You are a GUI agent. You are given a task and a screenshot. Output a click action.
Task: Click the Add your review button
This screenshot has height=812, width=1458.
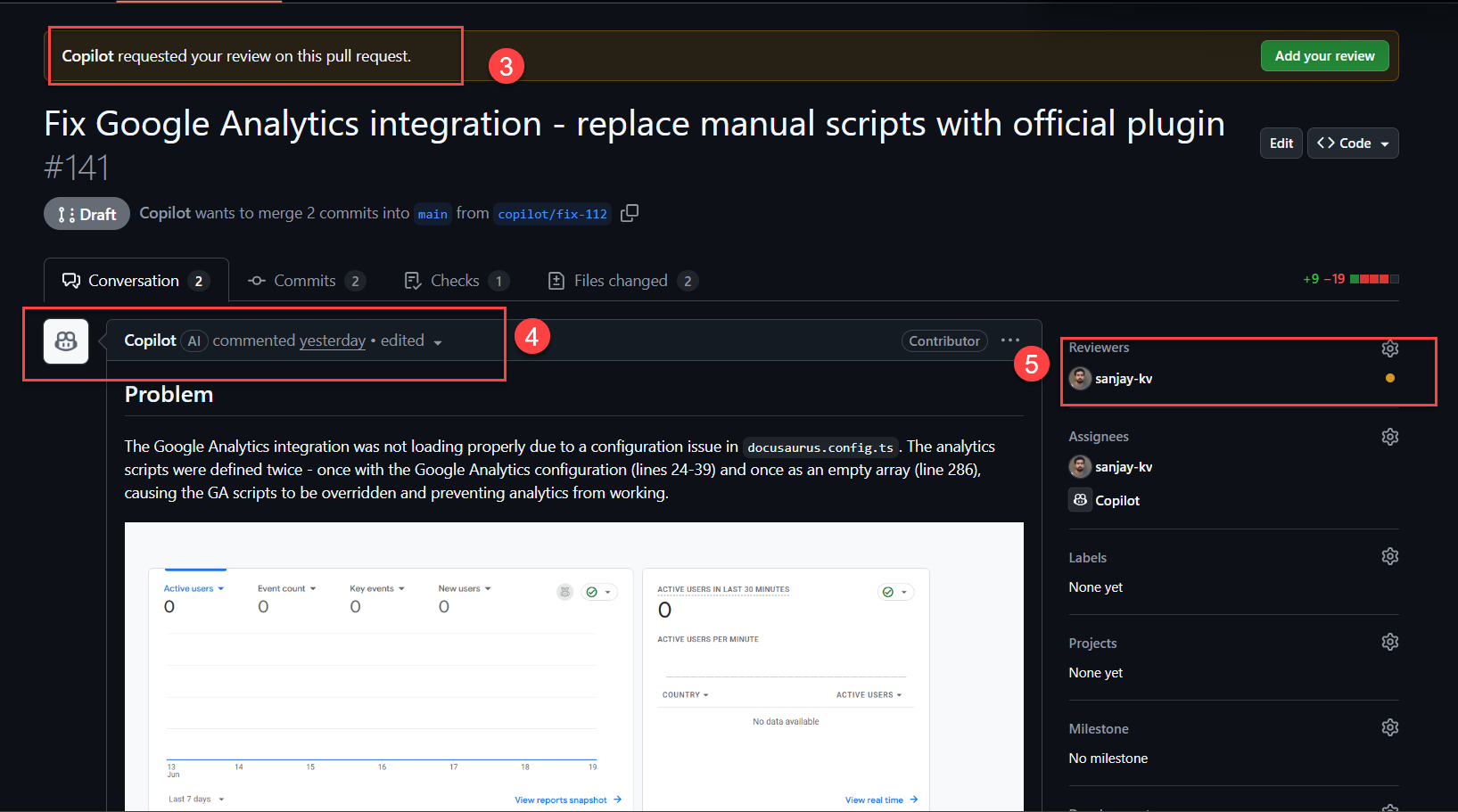pos(1324,55)
